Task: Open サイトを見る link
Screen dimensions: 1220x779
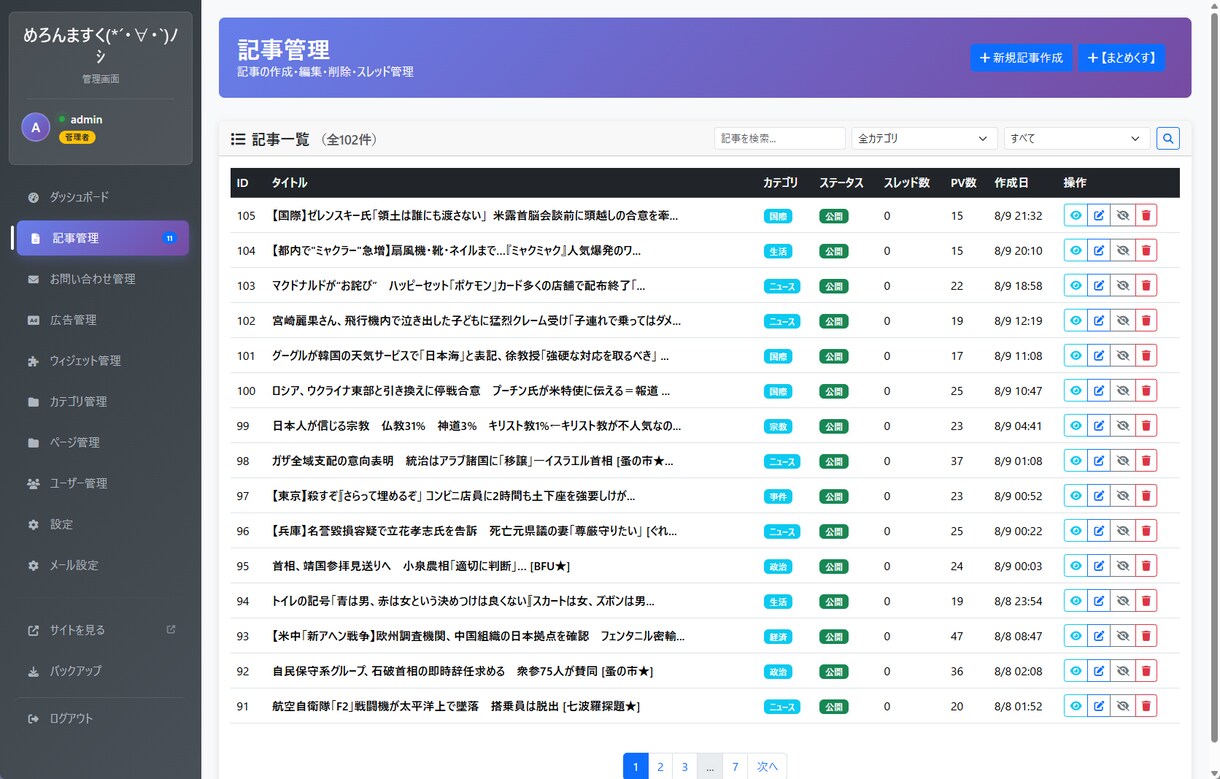Action: point(100,630)
